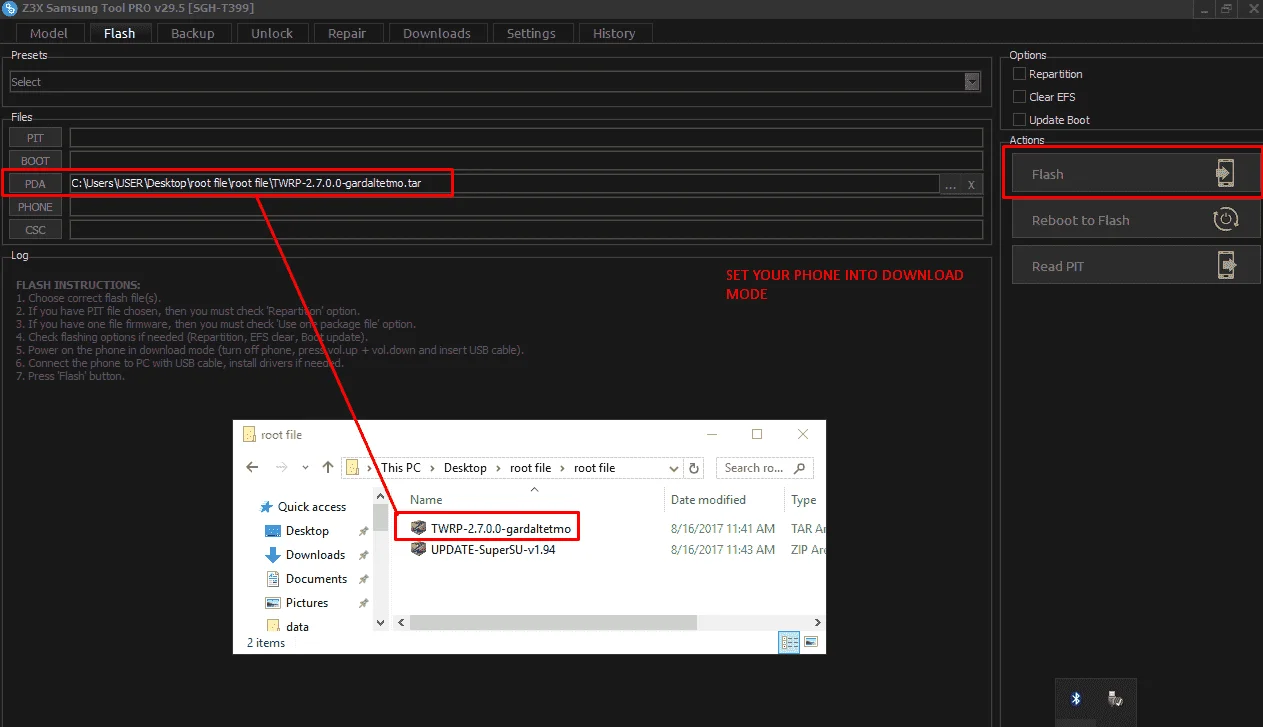The height and width of the screenshot is (727, 1263).
Task: Click the Back arrow in root file window
Action: (x=252, y=467)
